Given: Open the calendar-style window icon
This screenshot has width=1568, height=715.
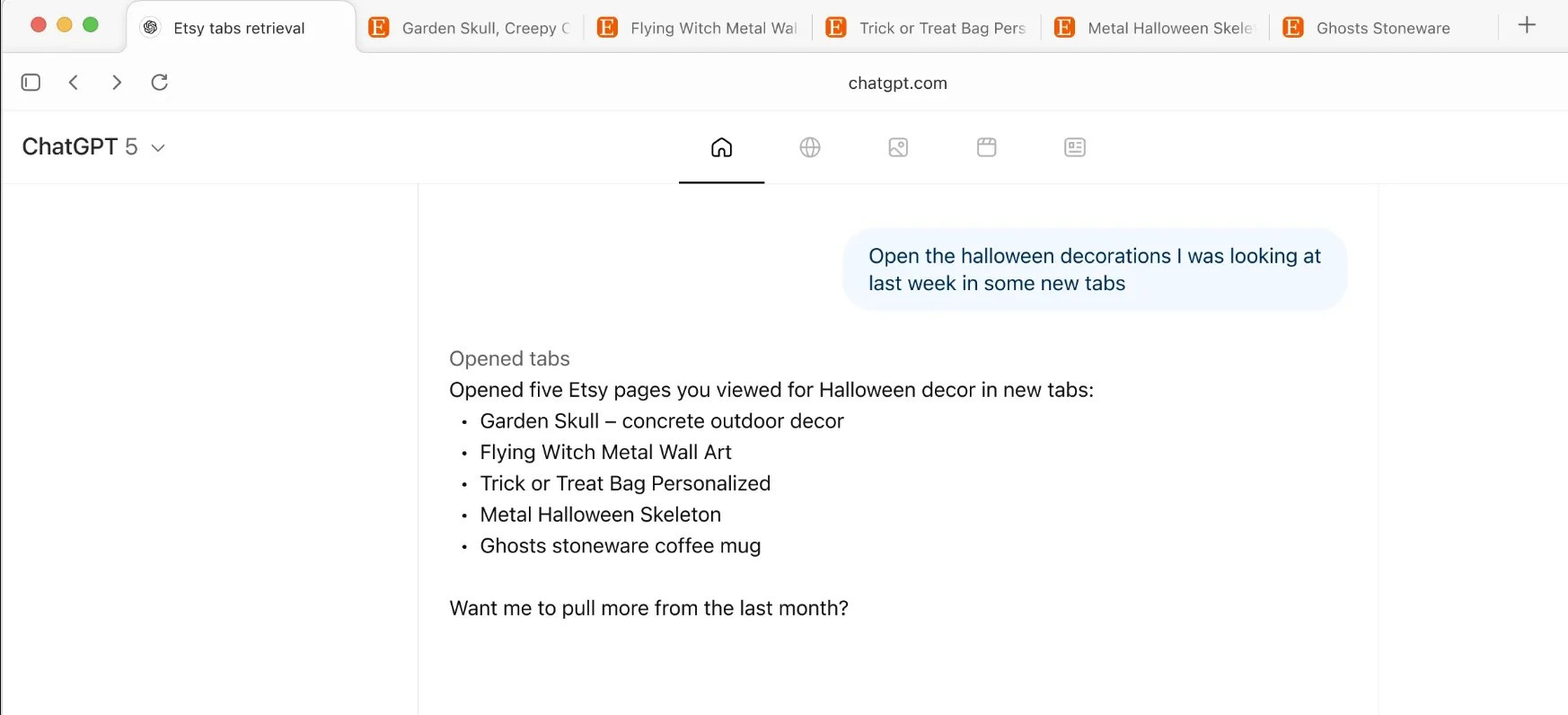Looking at the screenshot, I should click(x=986, y=147).
